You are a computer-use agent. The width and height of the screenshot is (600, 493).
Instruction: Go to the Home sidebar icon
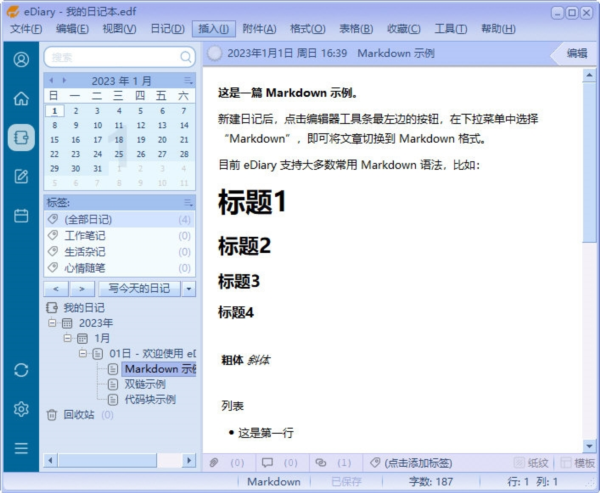tap(21, 98)
